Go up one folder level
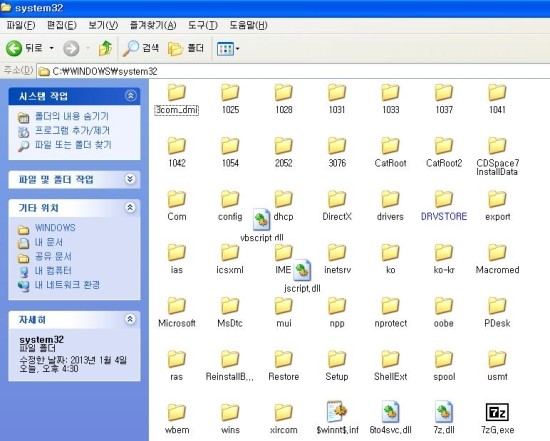The image size is (550, 441). pyautogui.click(x=105, y=48)
